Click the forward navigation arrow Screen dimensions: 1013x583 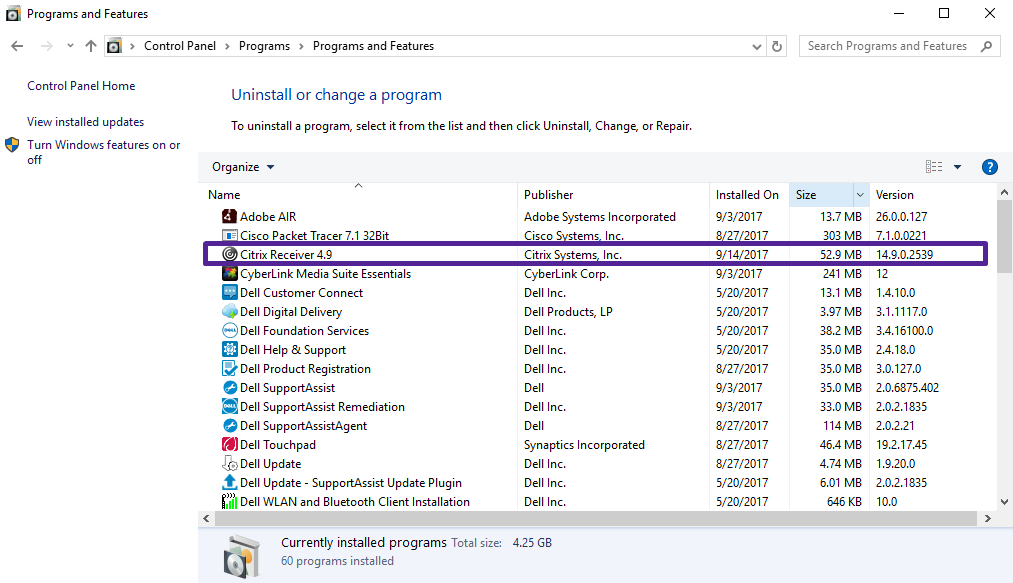click(x=47, y=46)
